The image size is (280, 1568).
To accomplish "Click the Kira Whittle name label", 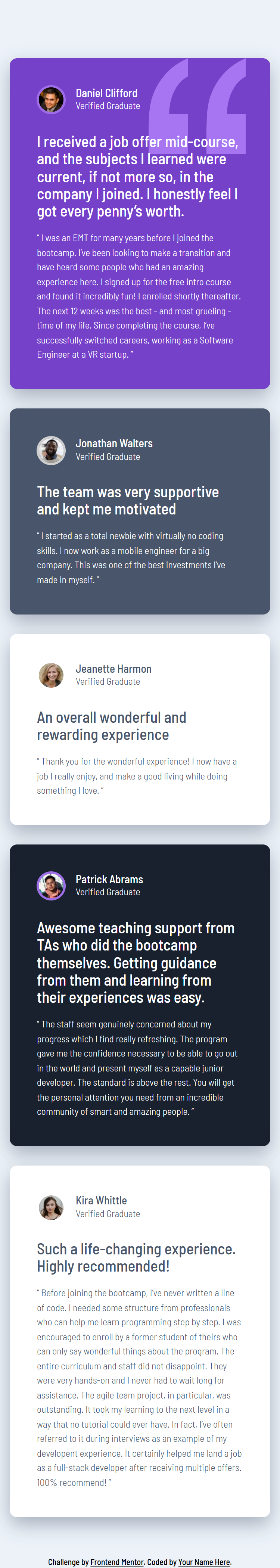I will (x=101, y=1200).
